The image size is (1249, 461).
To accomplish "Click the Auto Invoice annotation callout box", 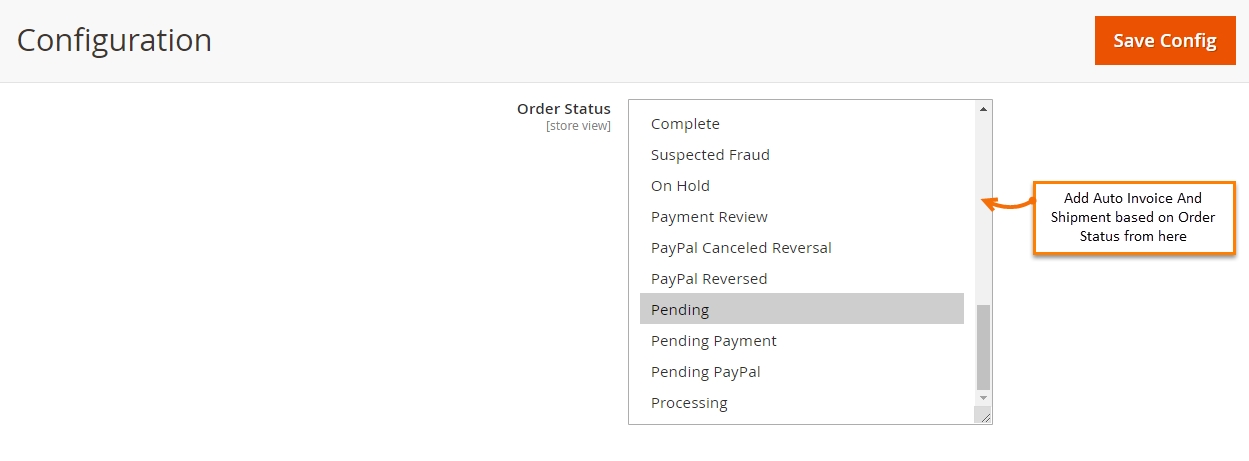I will pos(1133,218).
